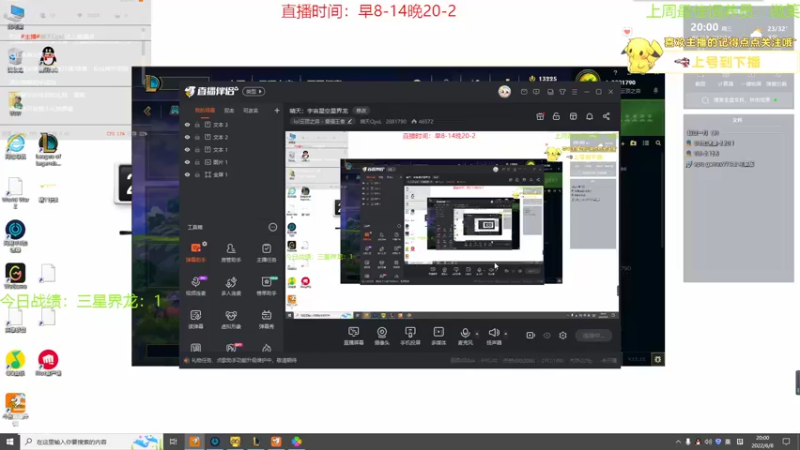Click the user avatar in title bar
The height and width of the screenshot is (450, 800).
(x=505, y=91)
